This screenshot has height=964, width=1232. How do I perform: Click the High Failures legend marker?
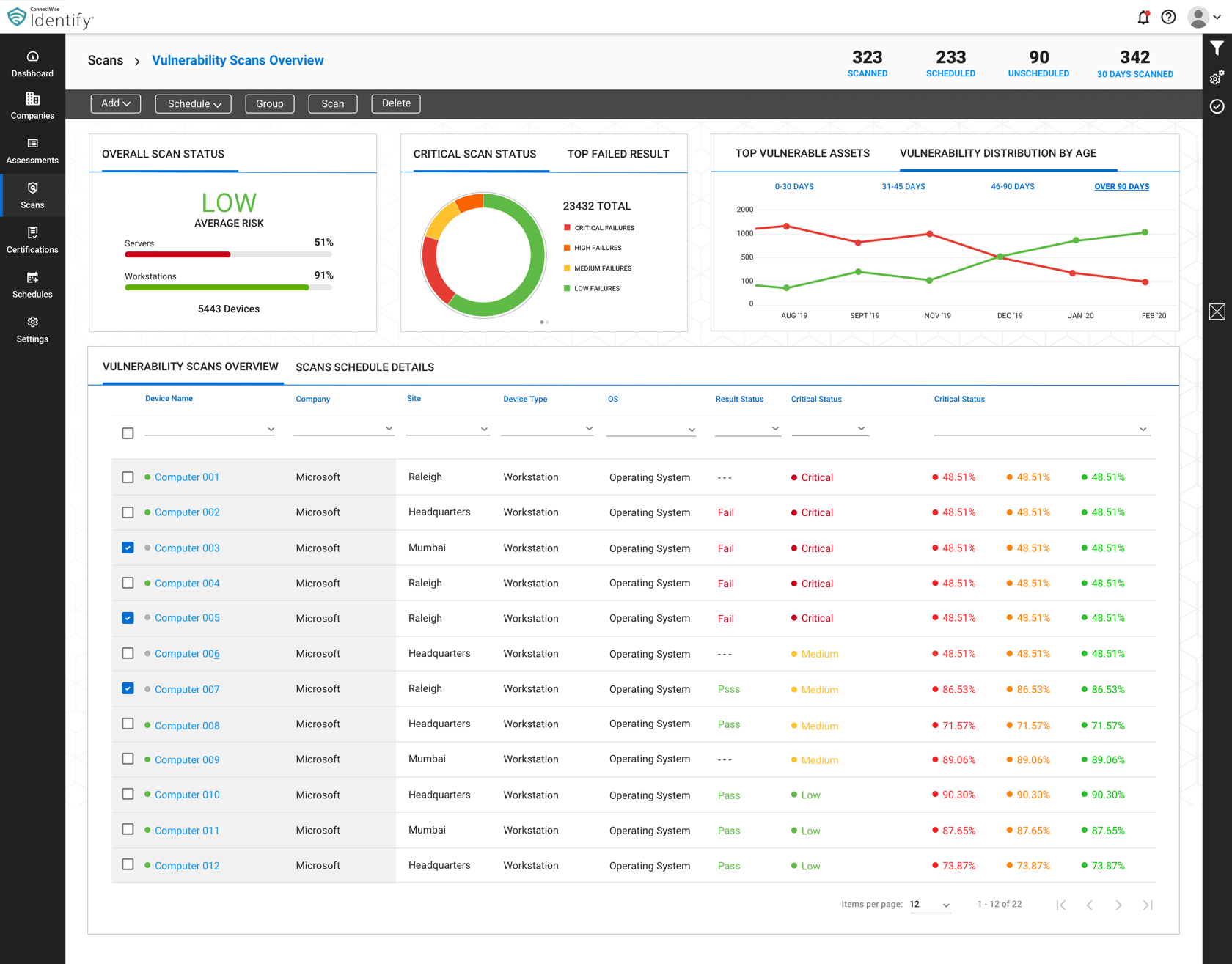[x=567, y=248]
